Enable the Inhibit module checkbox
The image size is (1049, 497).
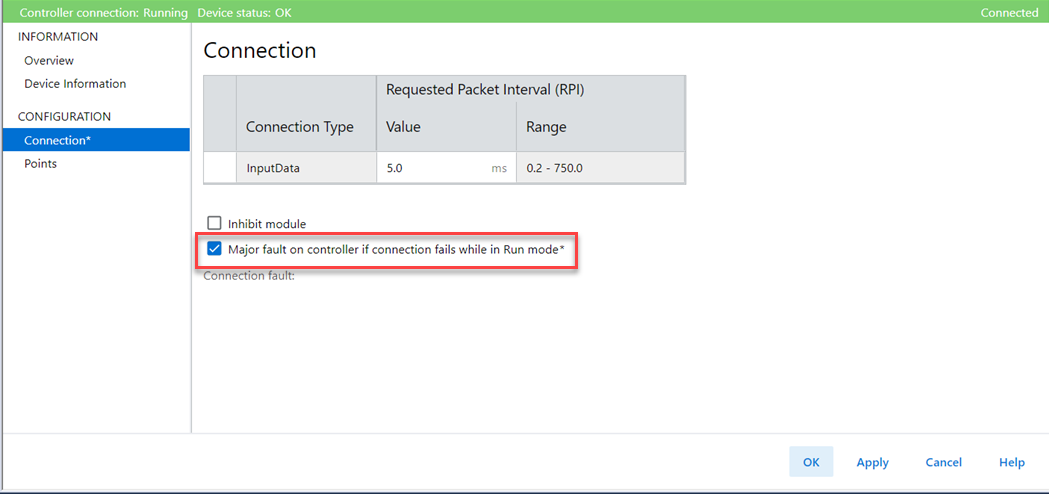click(214, 224)
